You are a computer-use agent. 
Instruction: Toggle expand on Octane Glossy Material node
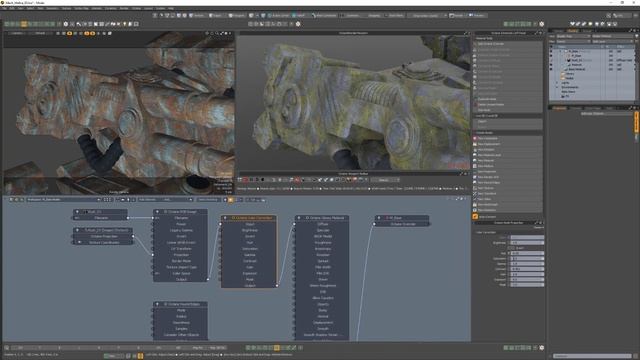(x=299, y=218)
